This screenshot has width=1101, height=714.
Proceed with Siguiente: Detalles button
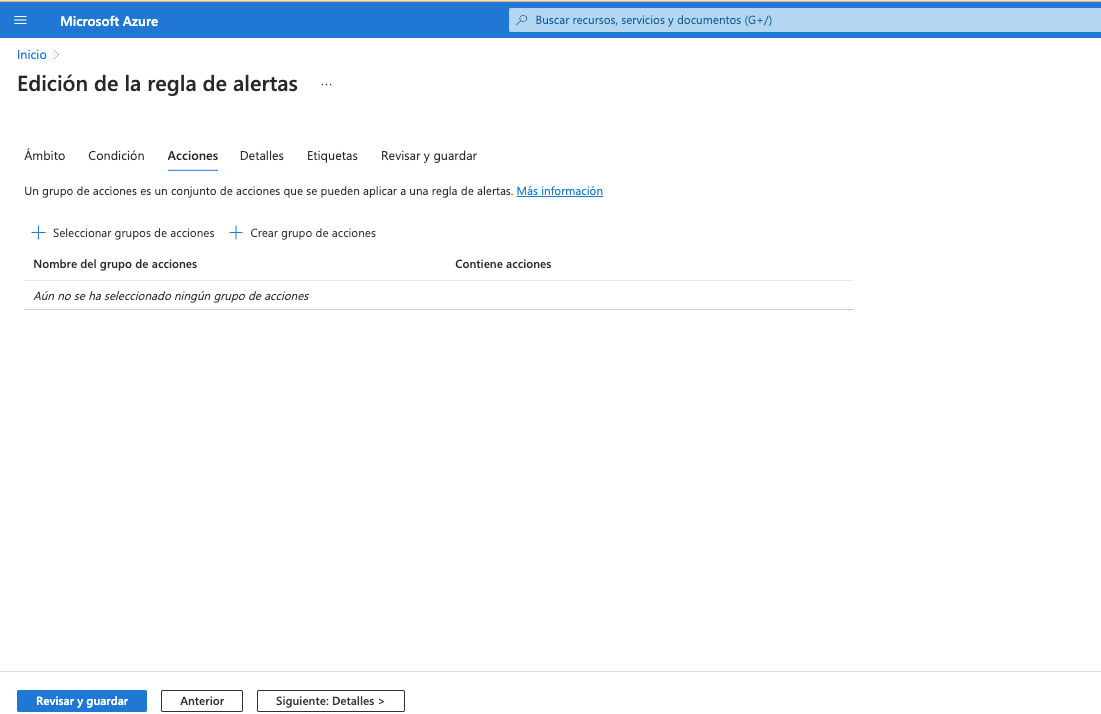[330, 701]
